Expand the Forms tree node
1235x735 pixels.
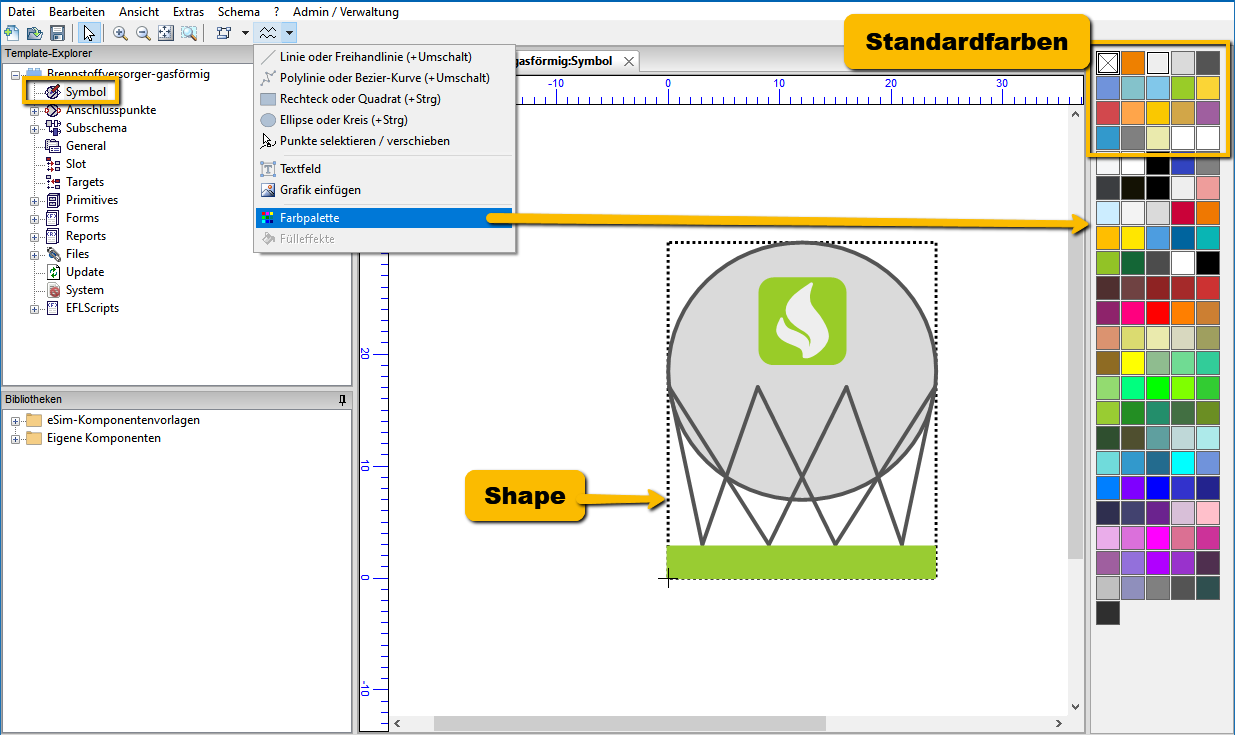pyautogui.click(x=34, y=218)
